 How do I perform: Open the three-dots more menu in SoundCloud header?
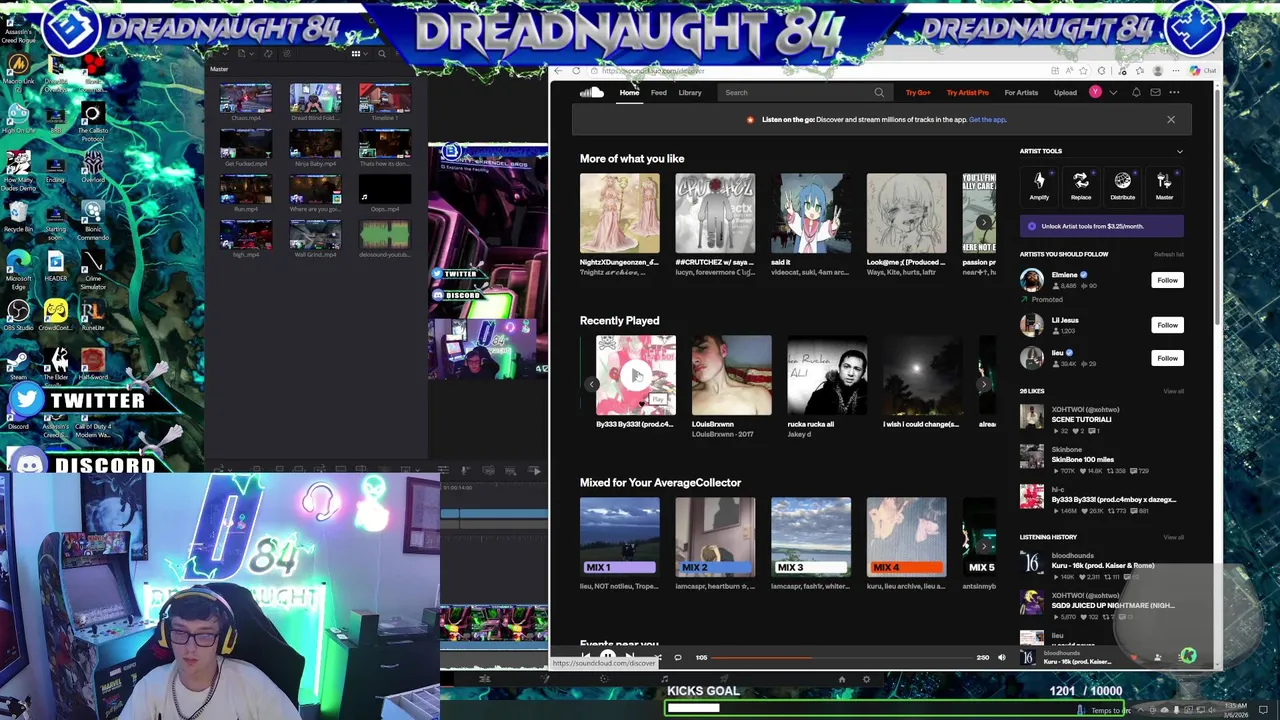tap(1175, 92)
